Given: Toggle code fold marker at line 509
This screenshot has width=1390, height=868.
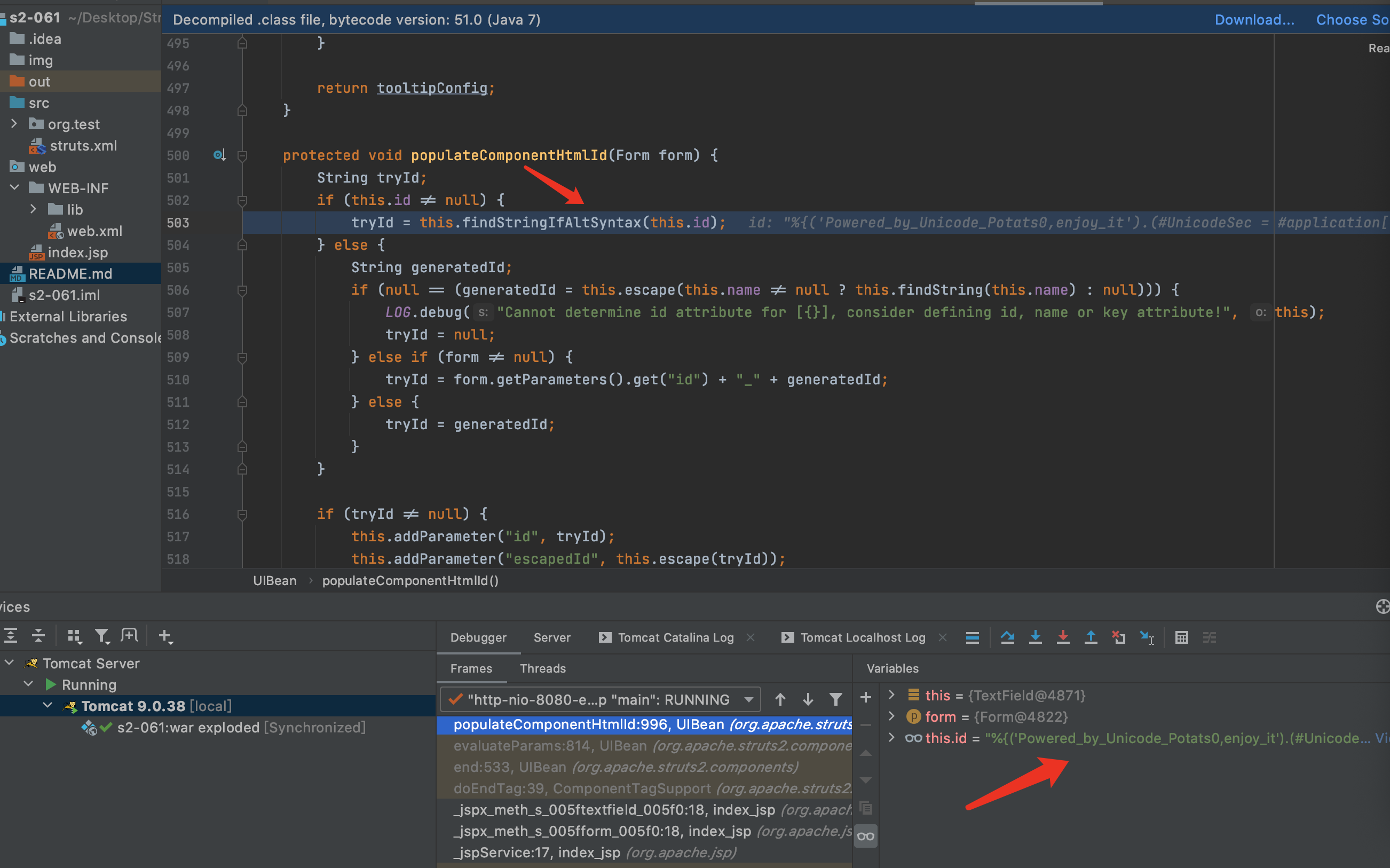Looking at the screenshot, I should (242, 357).
